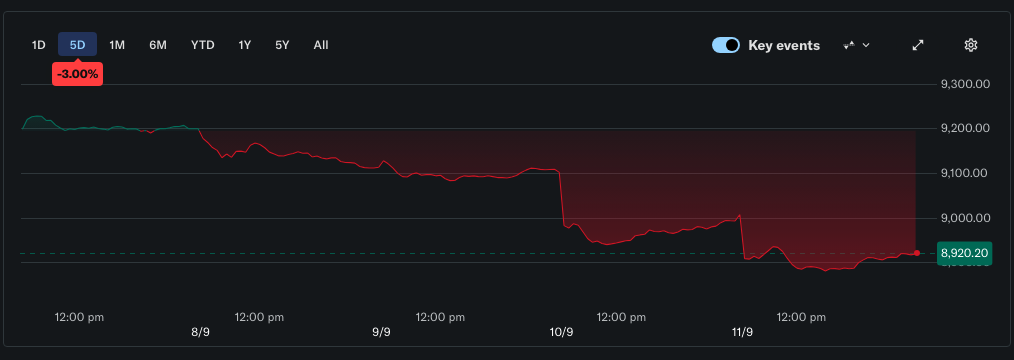Show the 5Y chart range
Screen dimensions: 1014x360
[282, 45]
